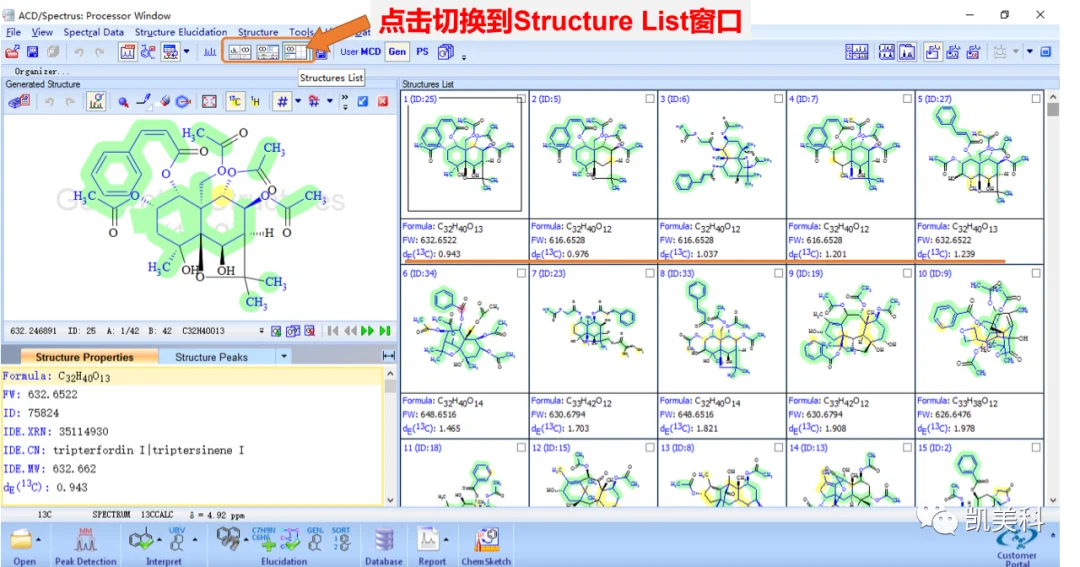Screen dimensions: 1080x567
Task: Click the UBV icon in Interpret group
Action: (x=177, y=539)
